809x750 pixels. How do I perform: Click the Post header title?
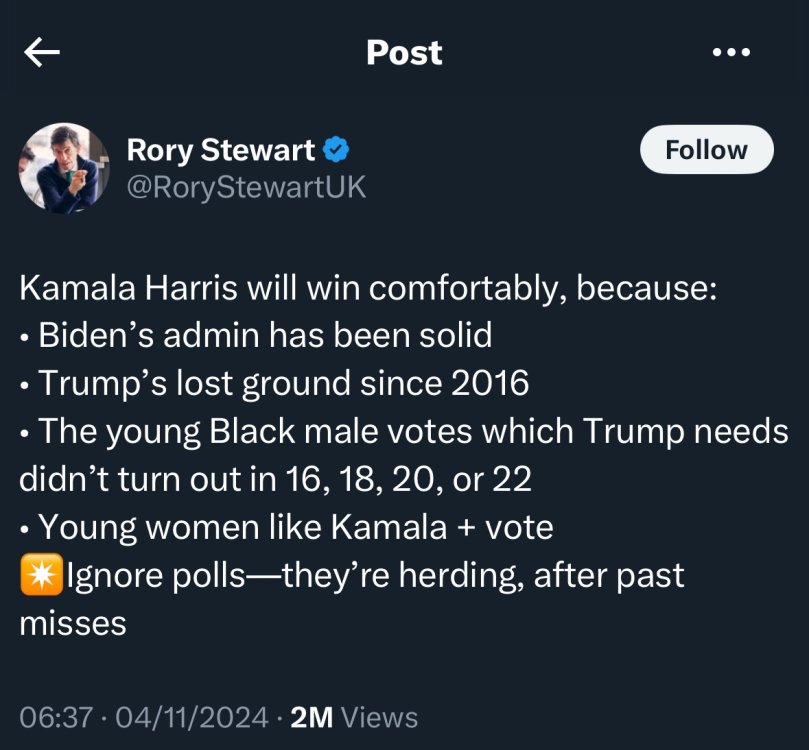click(404, 53)
